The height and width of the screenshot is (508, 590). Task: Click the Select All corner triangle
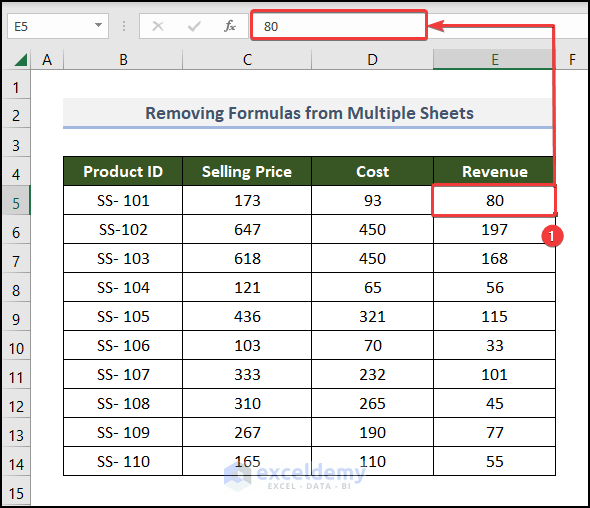(x=21, y=60)
